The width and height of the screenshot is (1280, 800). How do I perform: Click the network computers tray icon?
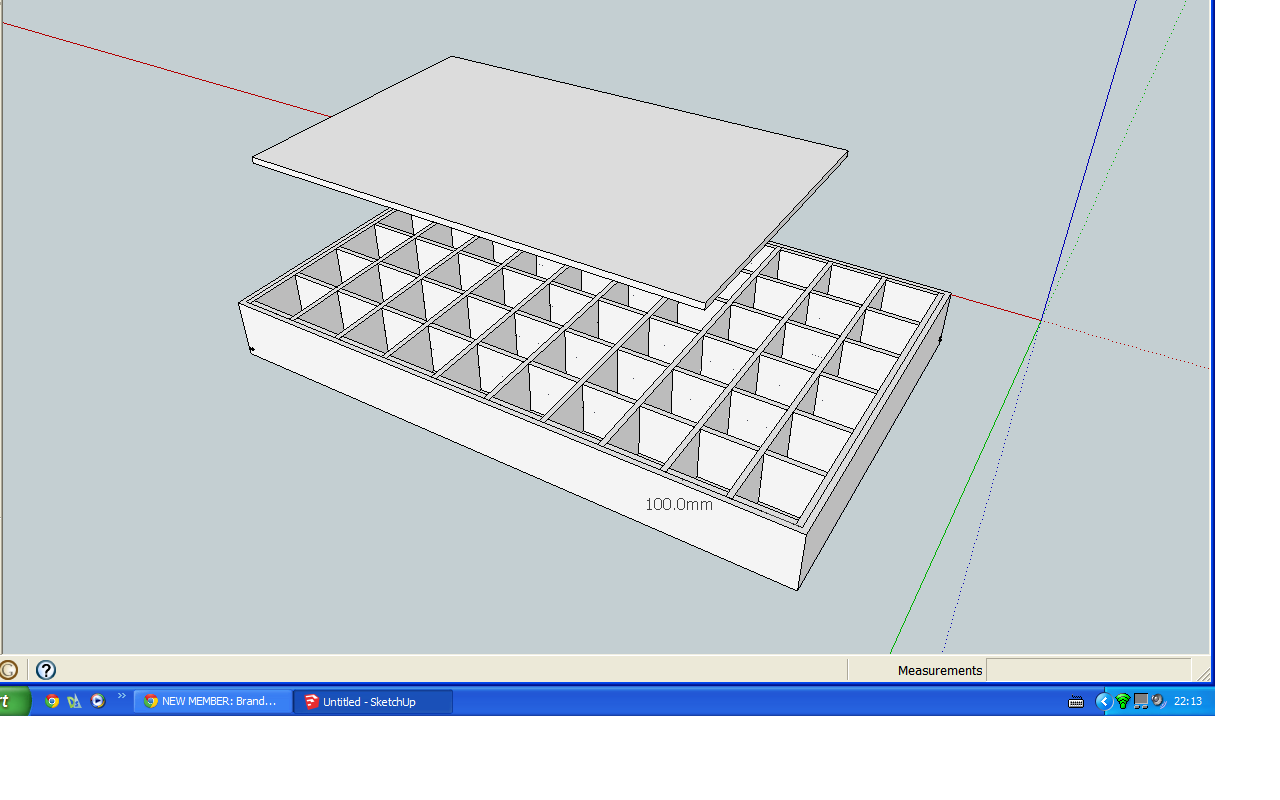click(1140, 701)
